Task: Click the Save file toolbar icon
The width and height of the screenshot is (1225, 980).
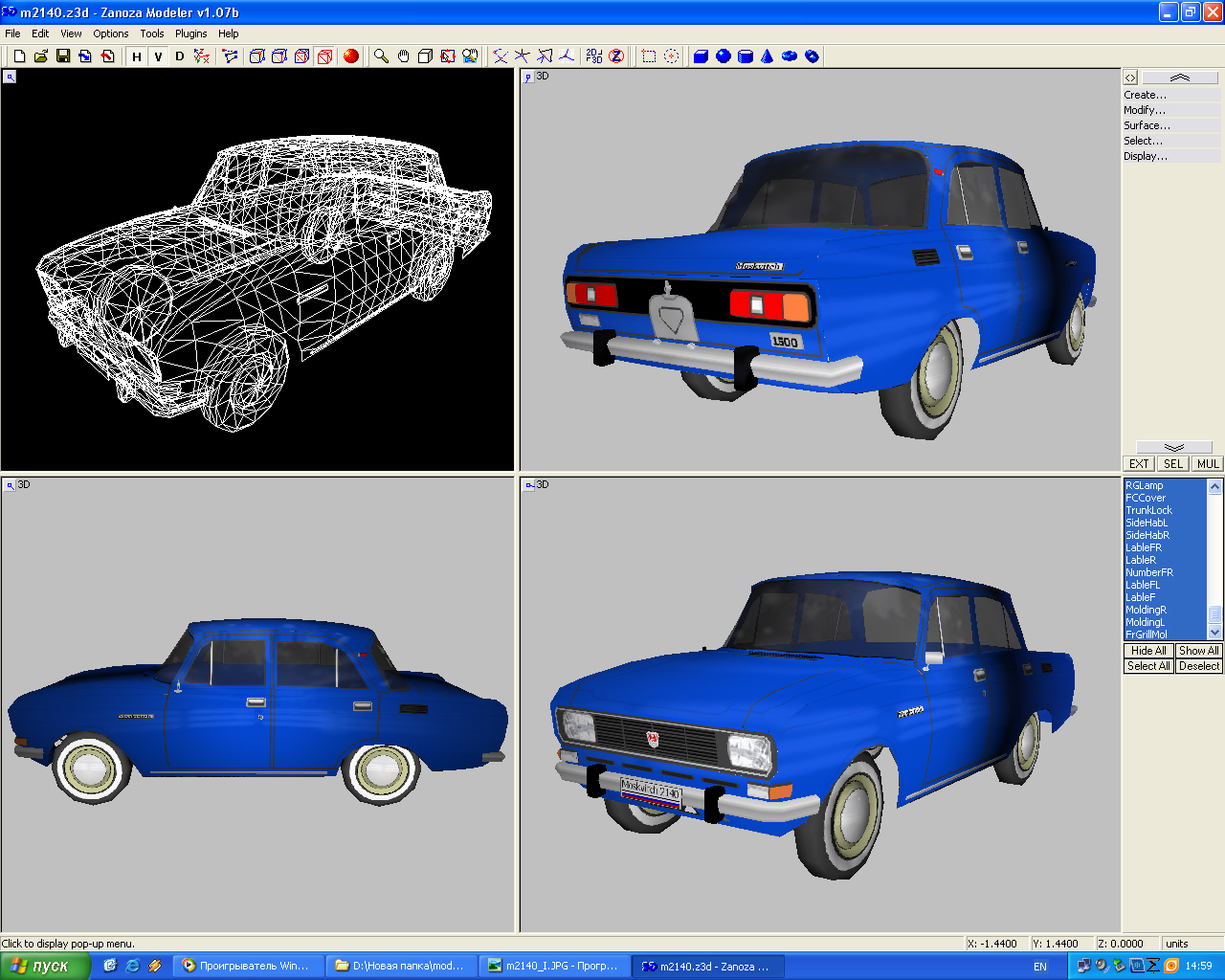Action: coord(63,56)
